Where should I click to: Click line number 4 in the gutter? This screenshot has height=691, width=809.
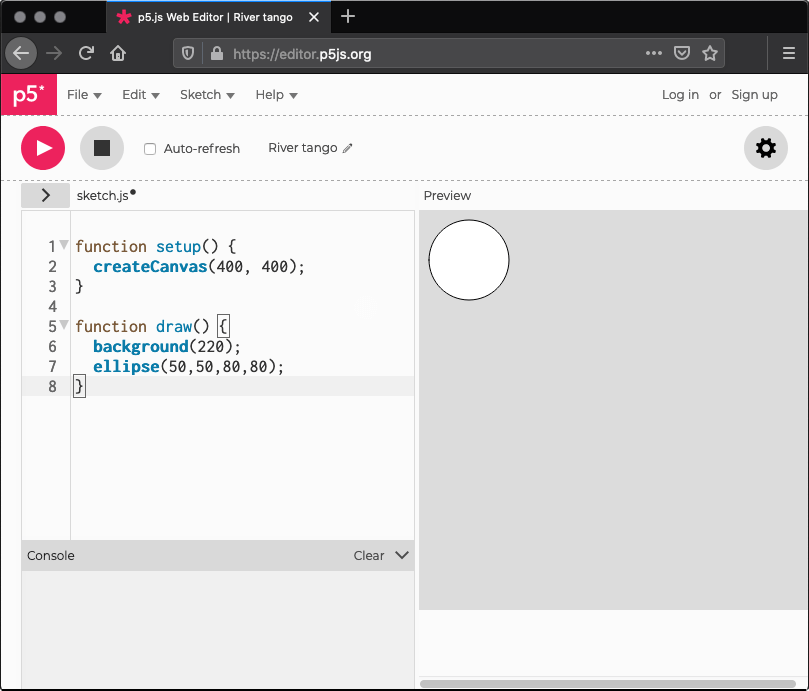point(53,307)
